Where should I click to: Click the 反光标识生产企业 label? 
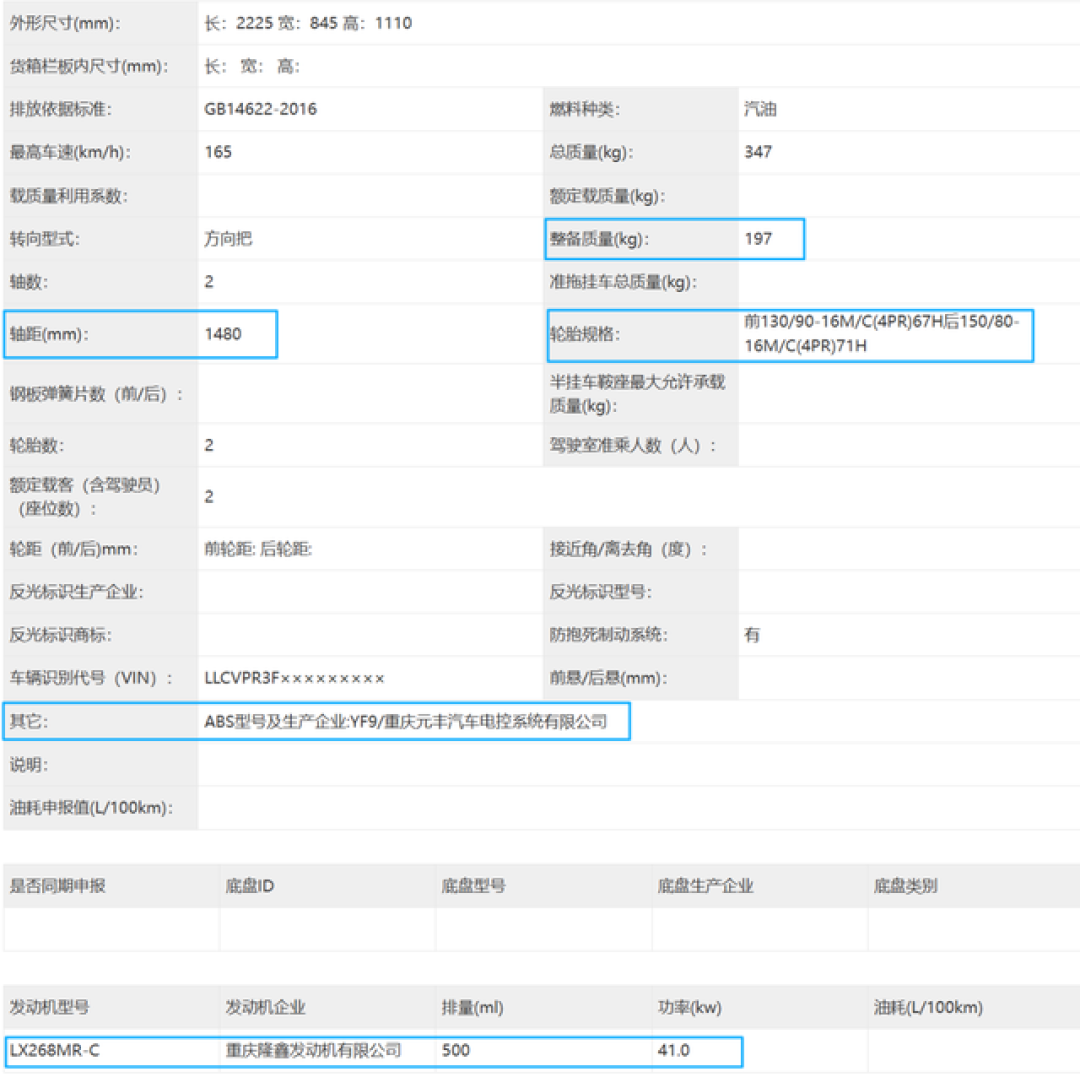[x=76, y=592]
